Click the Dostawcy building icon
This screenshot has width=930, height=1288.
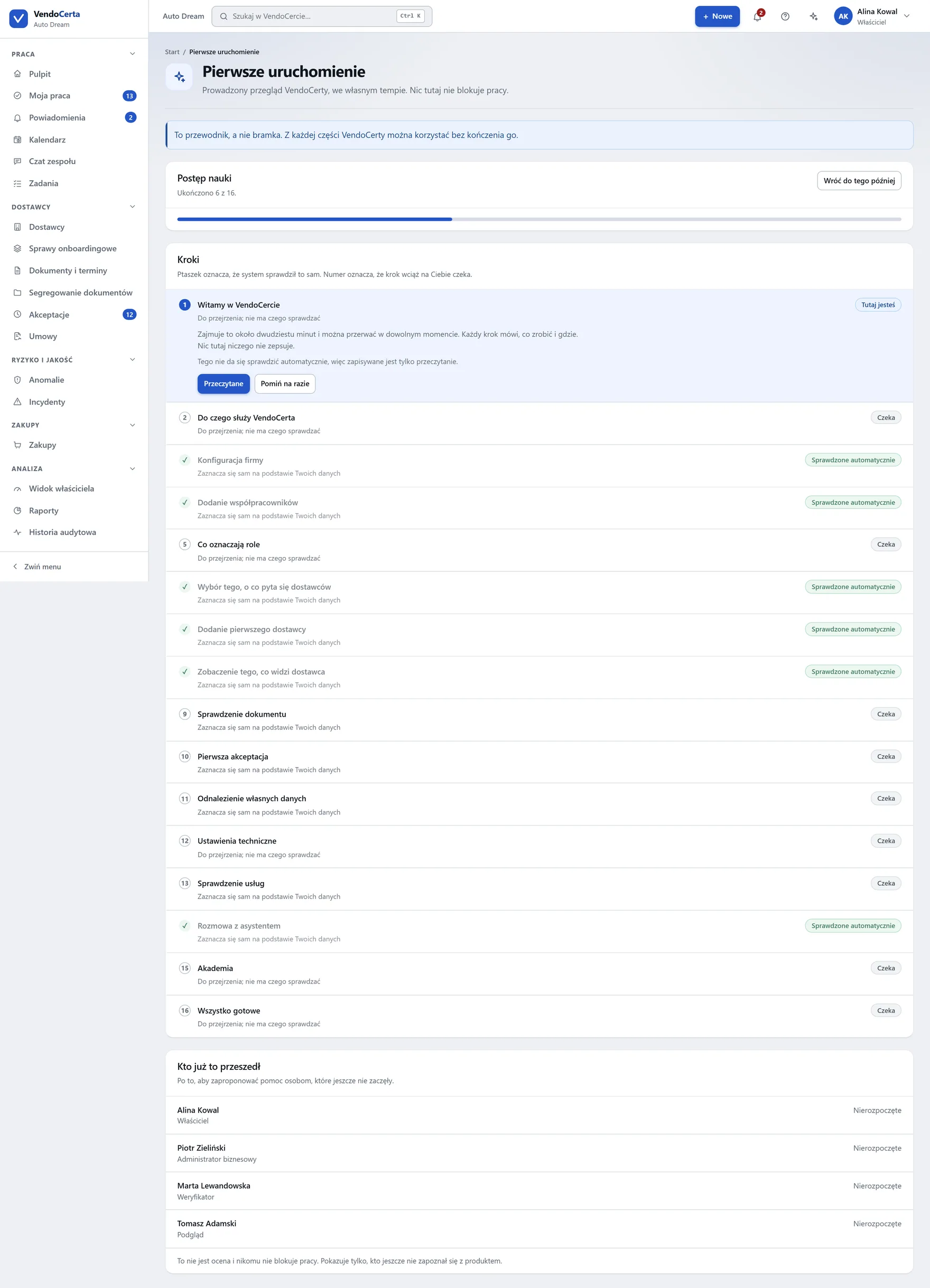tap(17, 227)
